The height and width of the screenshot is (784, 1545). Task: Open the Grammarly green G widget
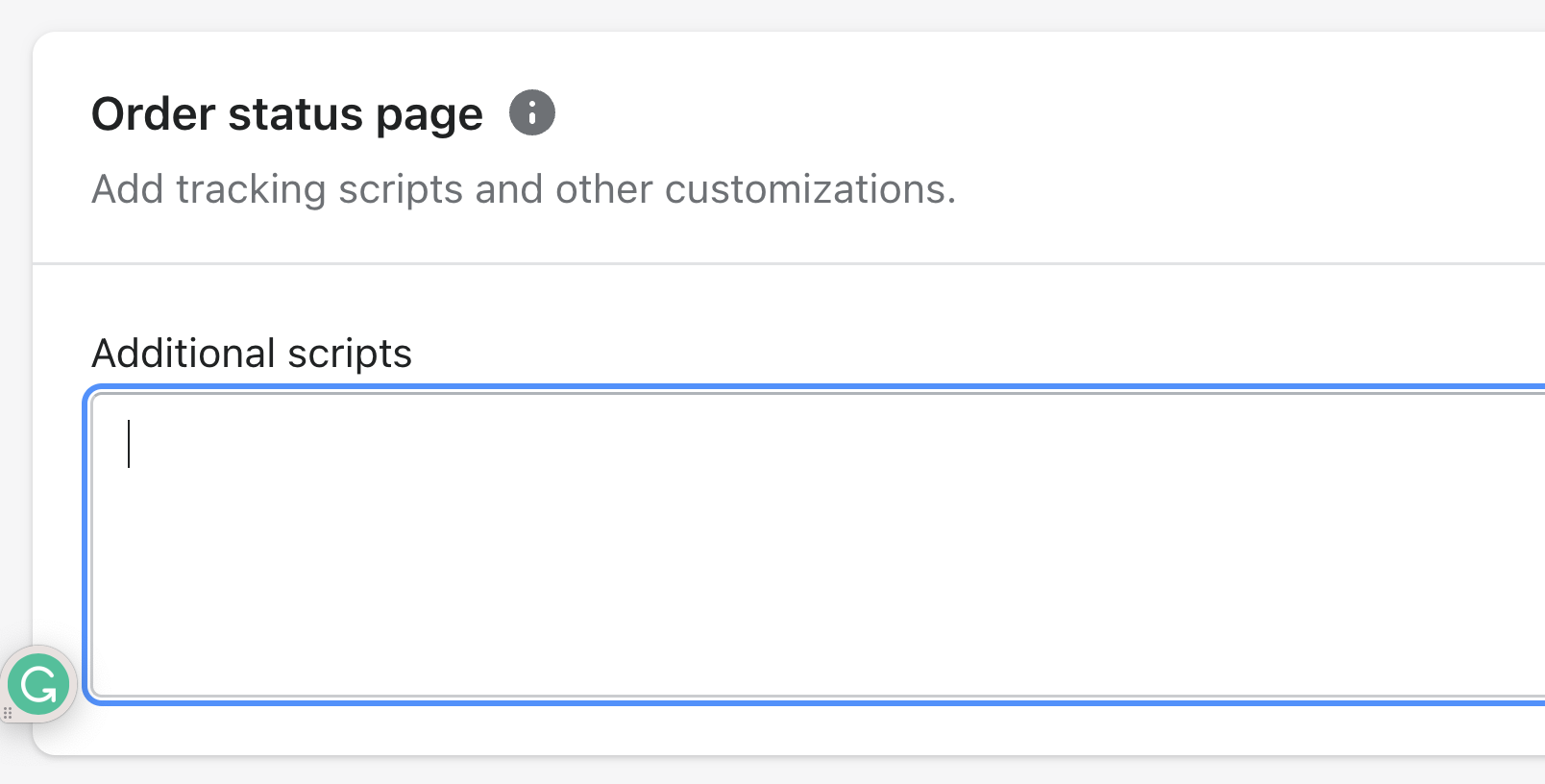[38, 685]
